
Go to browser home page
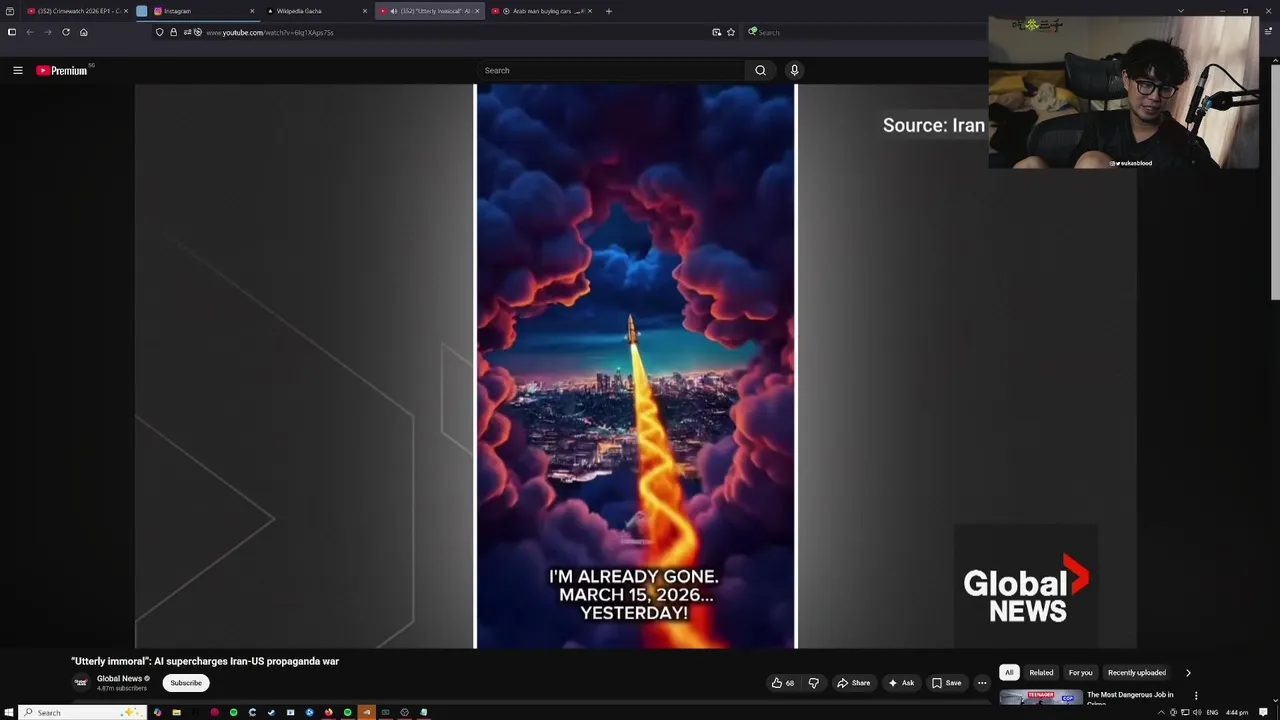tap(83, 32)
